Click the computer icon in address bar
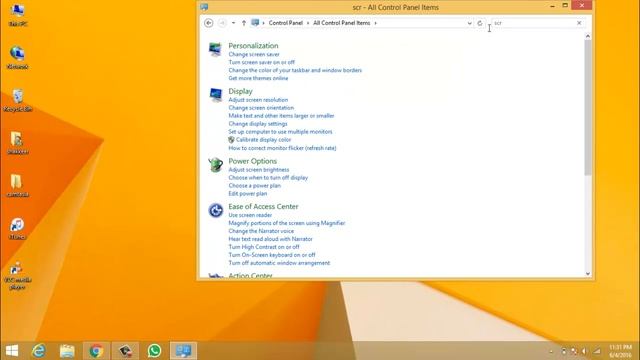 255,23
